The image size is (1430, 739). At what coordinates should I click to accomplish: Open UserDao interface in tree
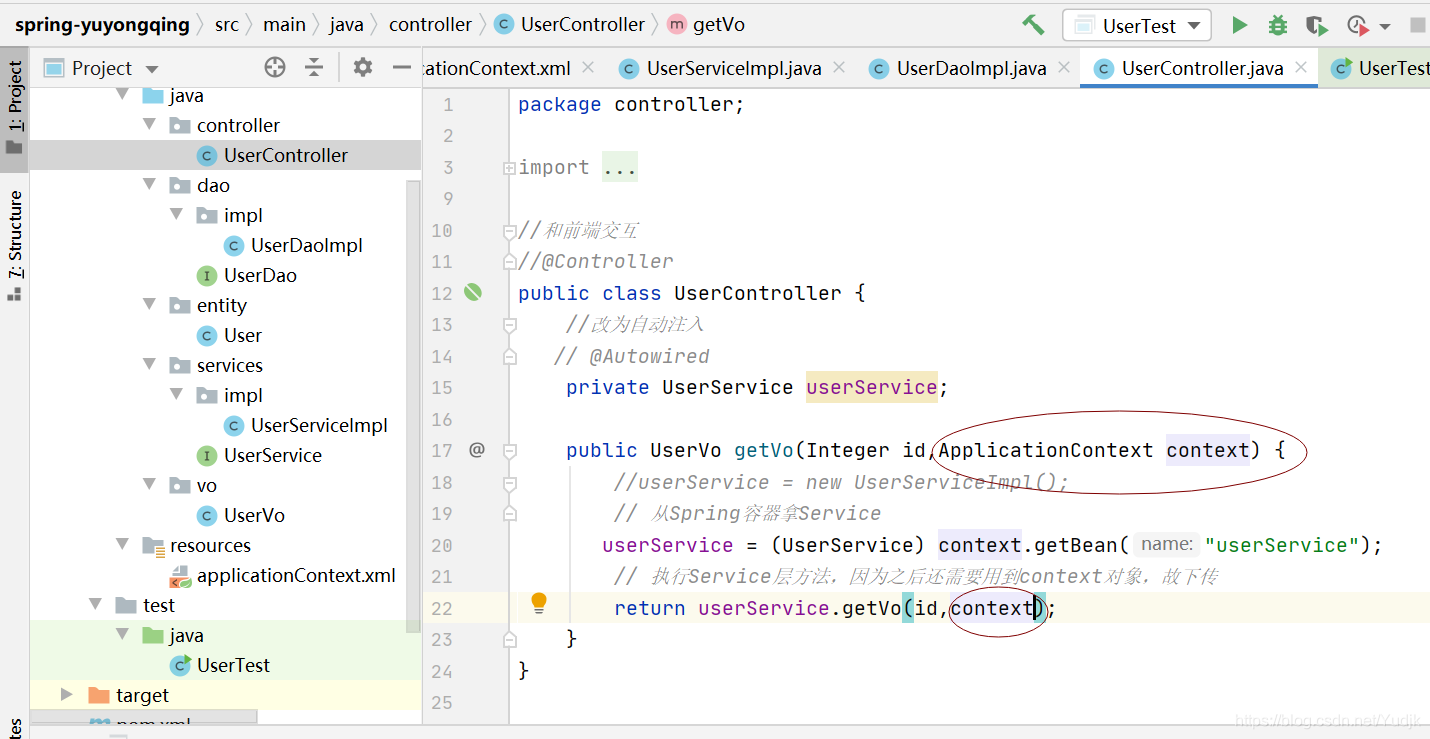260,275
